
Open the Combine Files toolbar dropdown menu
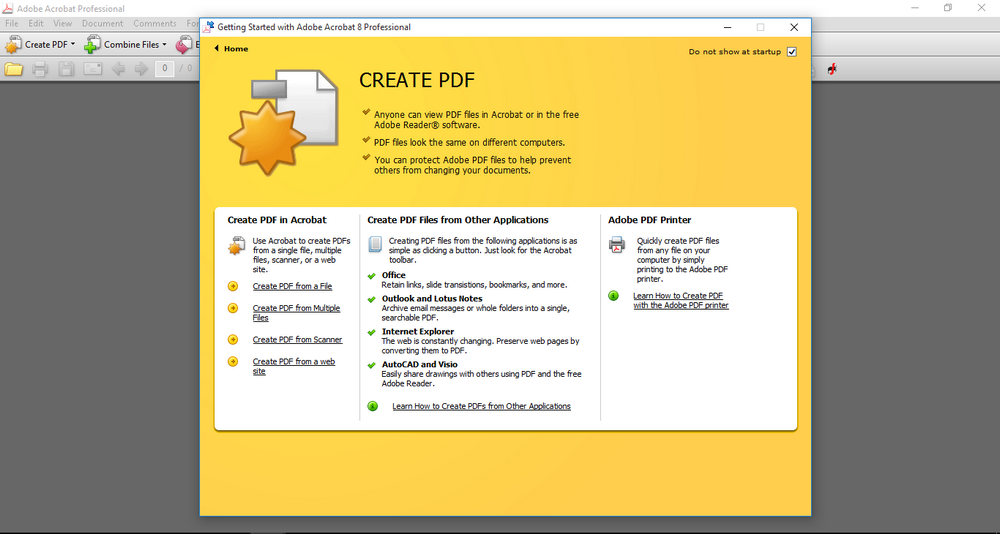[x=126, y=45]
